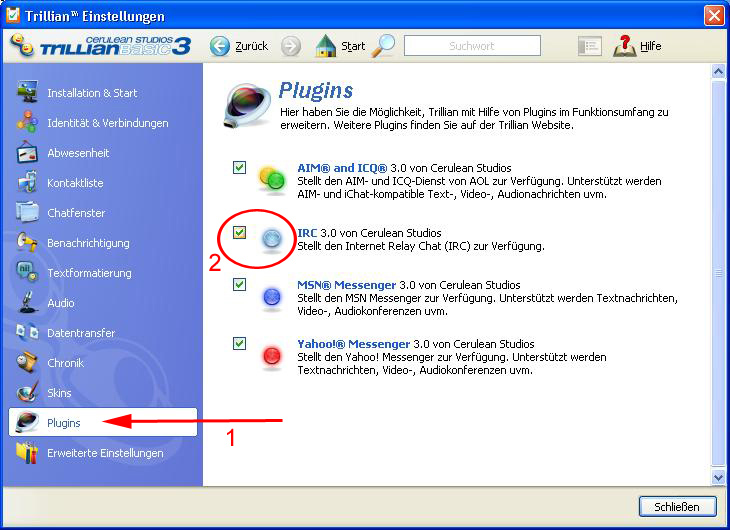Screen dimensions: 730x530
Task: Click the IRC plugin globe icon
Action: 271,238
